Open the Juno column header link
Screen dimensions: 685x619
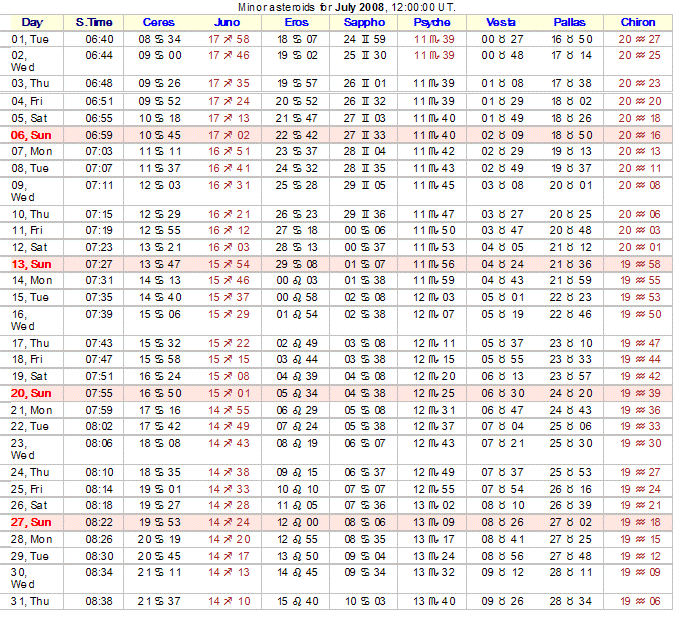click(227, 22)
